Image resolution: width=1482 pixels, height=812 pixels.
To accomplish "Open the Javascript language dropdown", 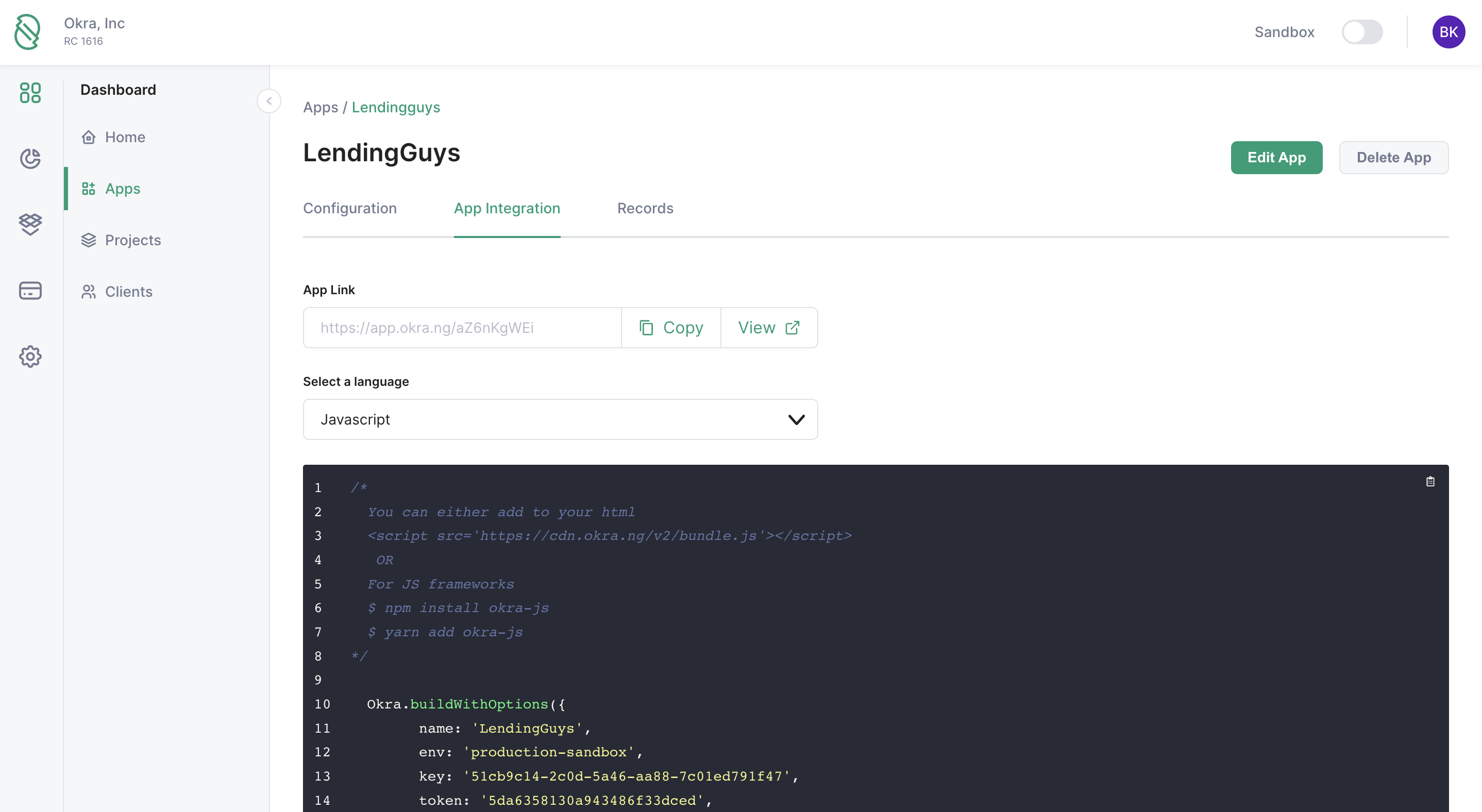I will coord(560,420).
